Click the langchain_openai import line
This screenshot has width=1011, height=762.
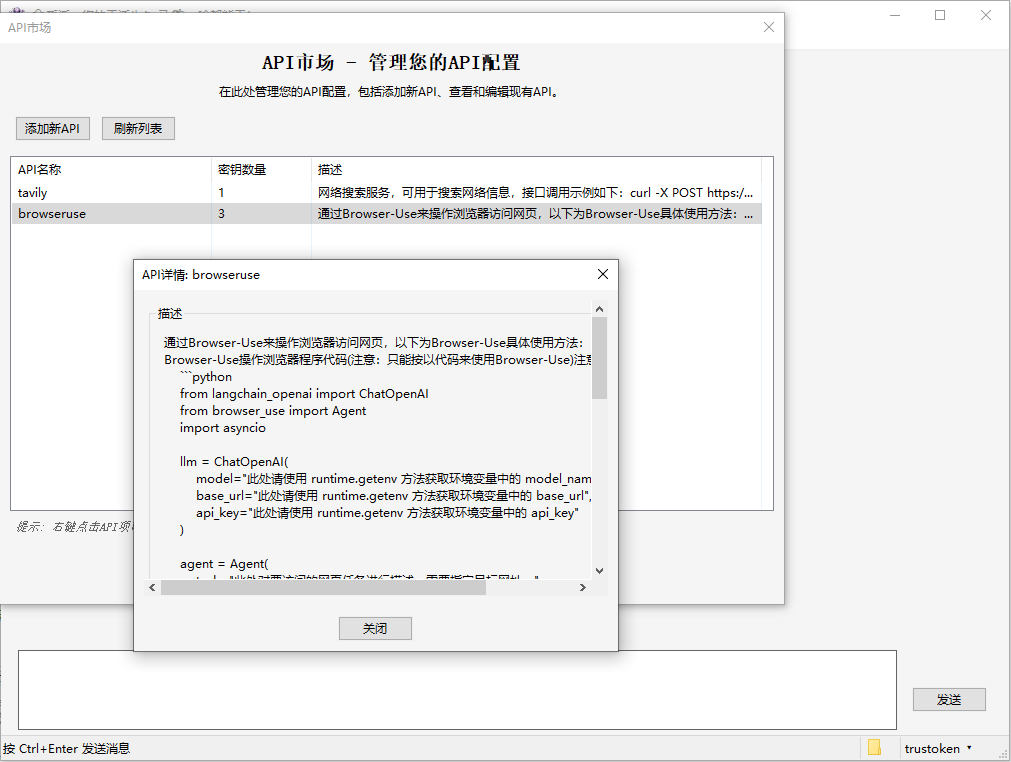pyautogui.click(x=304, y=393)
